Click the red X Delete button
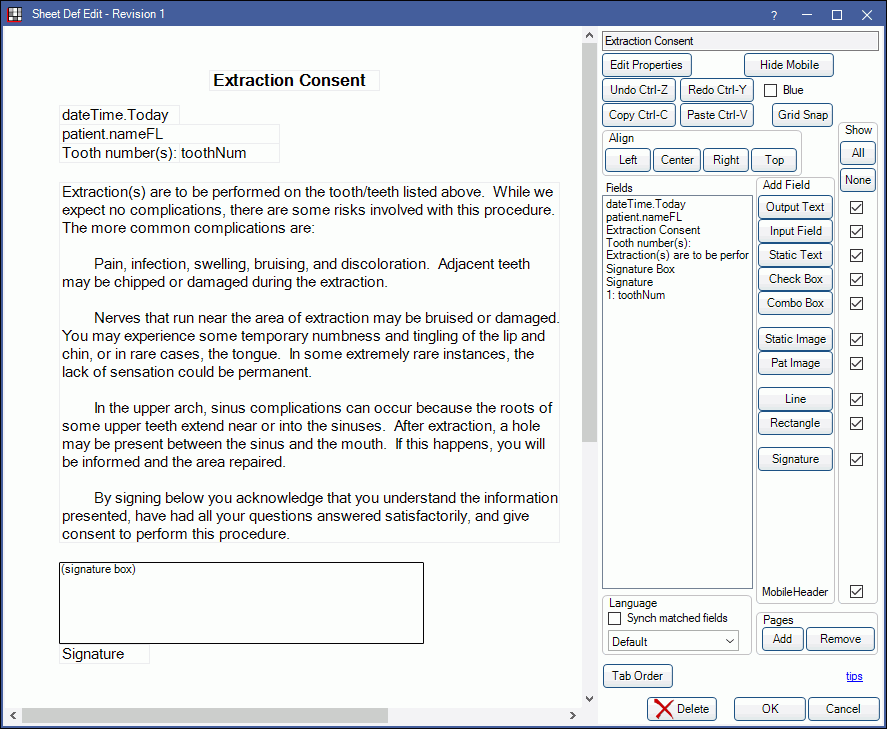Viewport: 887px width, 729px height. pos(681,709)
